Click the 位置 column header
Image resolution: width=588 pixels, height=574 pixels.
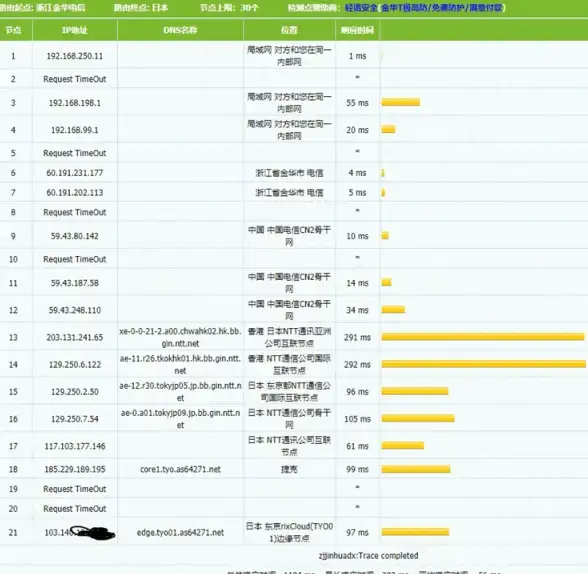tap(289, 30)
